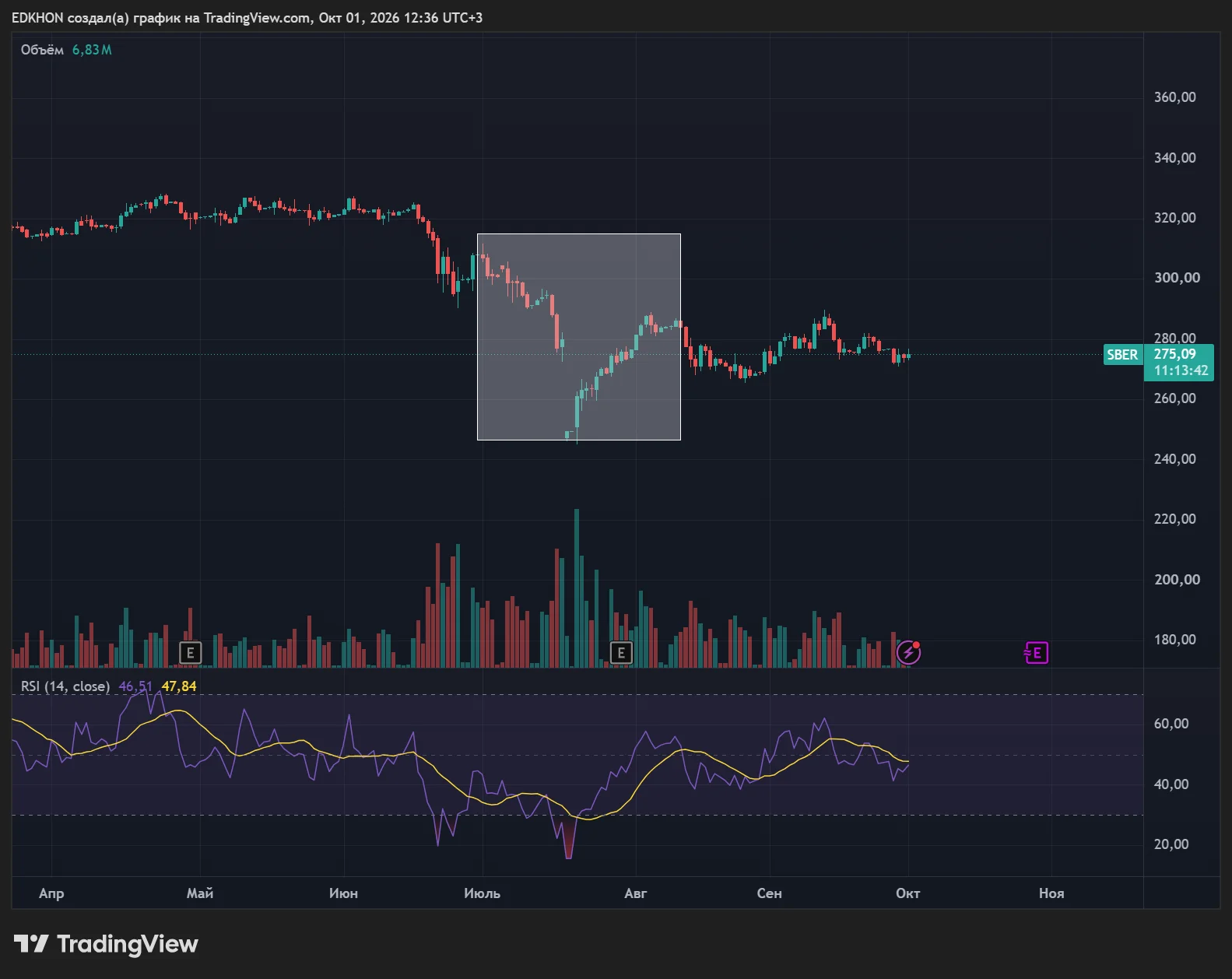Click the 360,00 price axis label

(1175, 97)
